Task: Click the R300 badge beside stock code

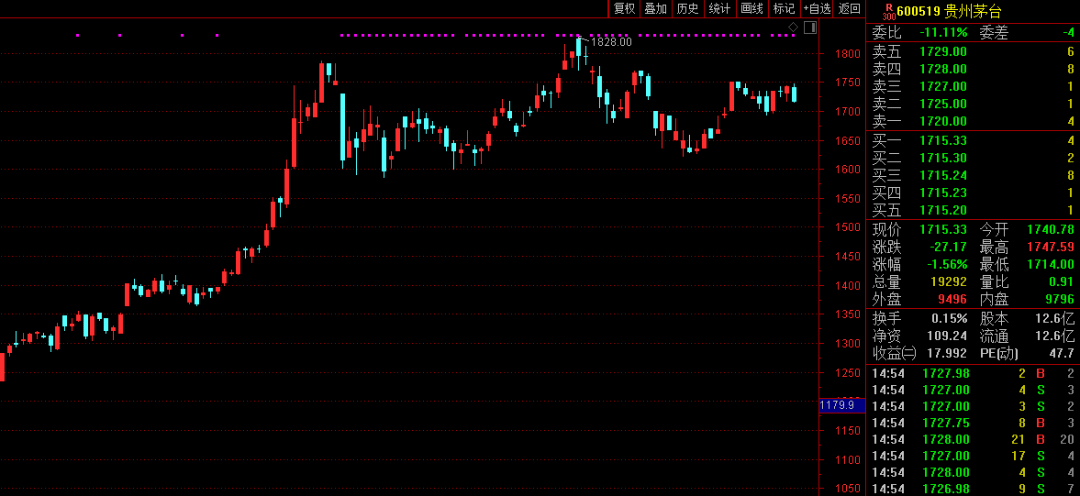Action: click(889, 11)
